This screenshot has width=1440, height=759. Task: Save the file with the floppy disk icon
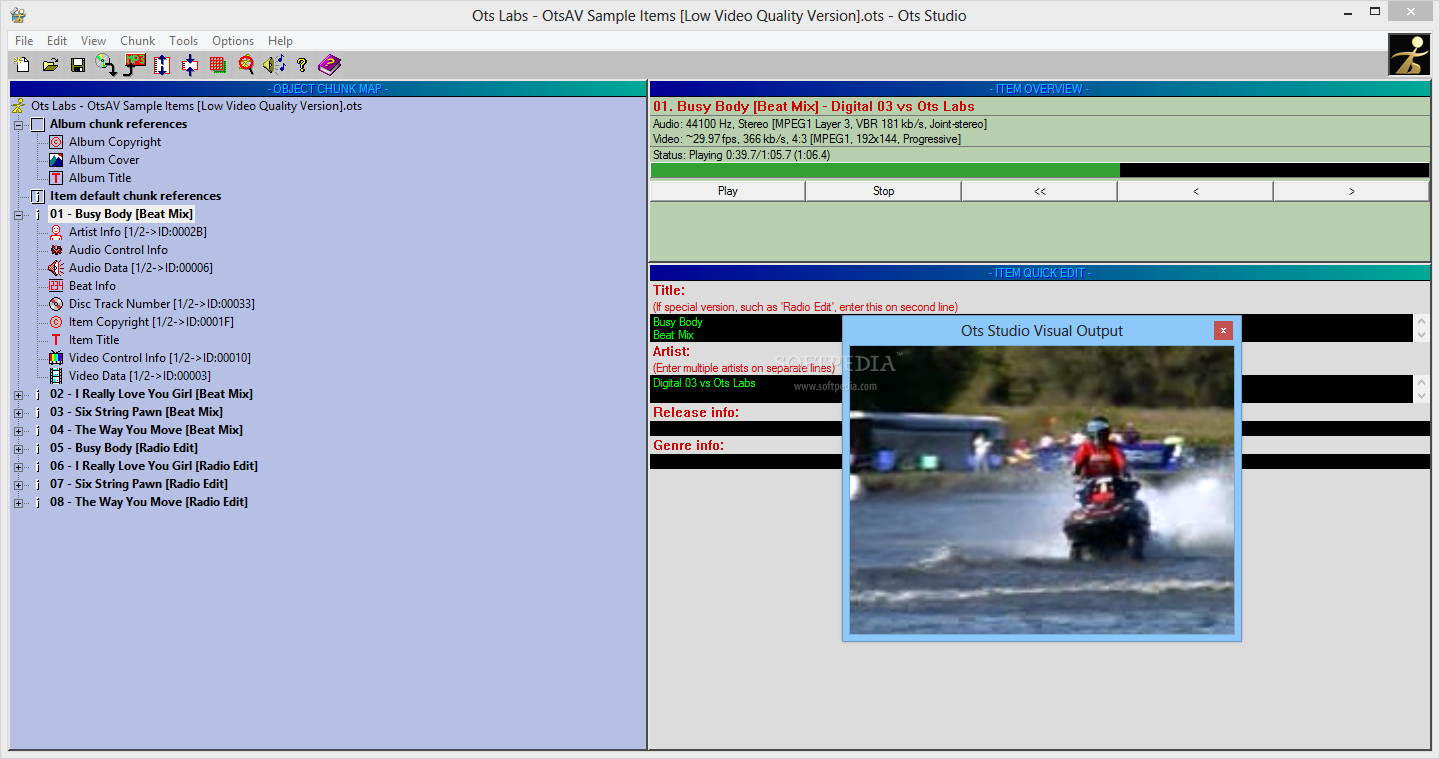pos(78,65)
